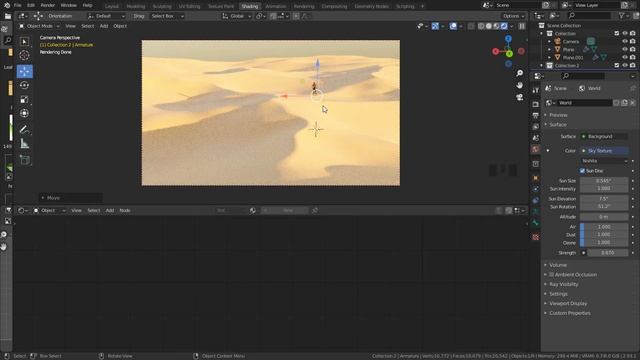
Task: Open the viewport Add menu
Action: point(104,26)
